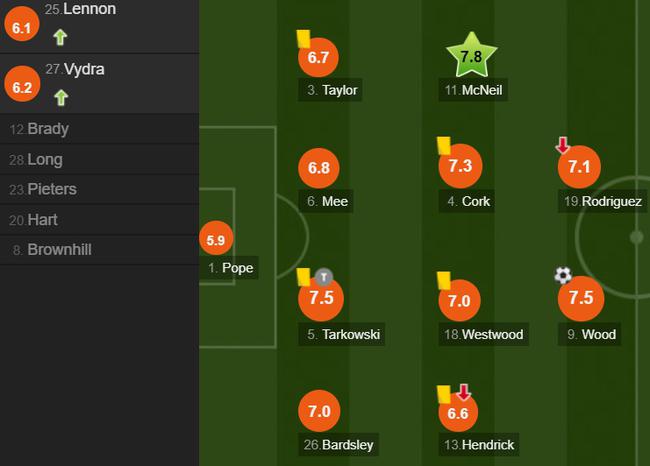The image size is (650, 466).
Task: Click the green sub-on arrow under Lennon
Action: click(x=61, y=37)
